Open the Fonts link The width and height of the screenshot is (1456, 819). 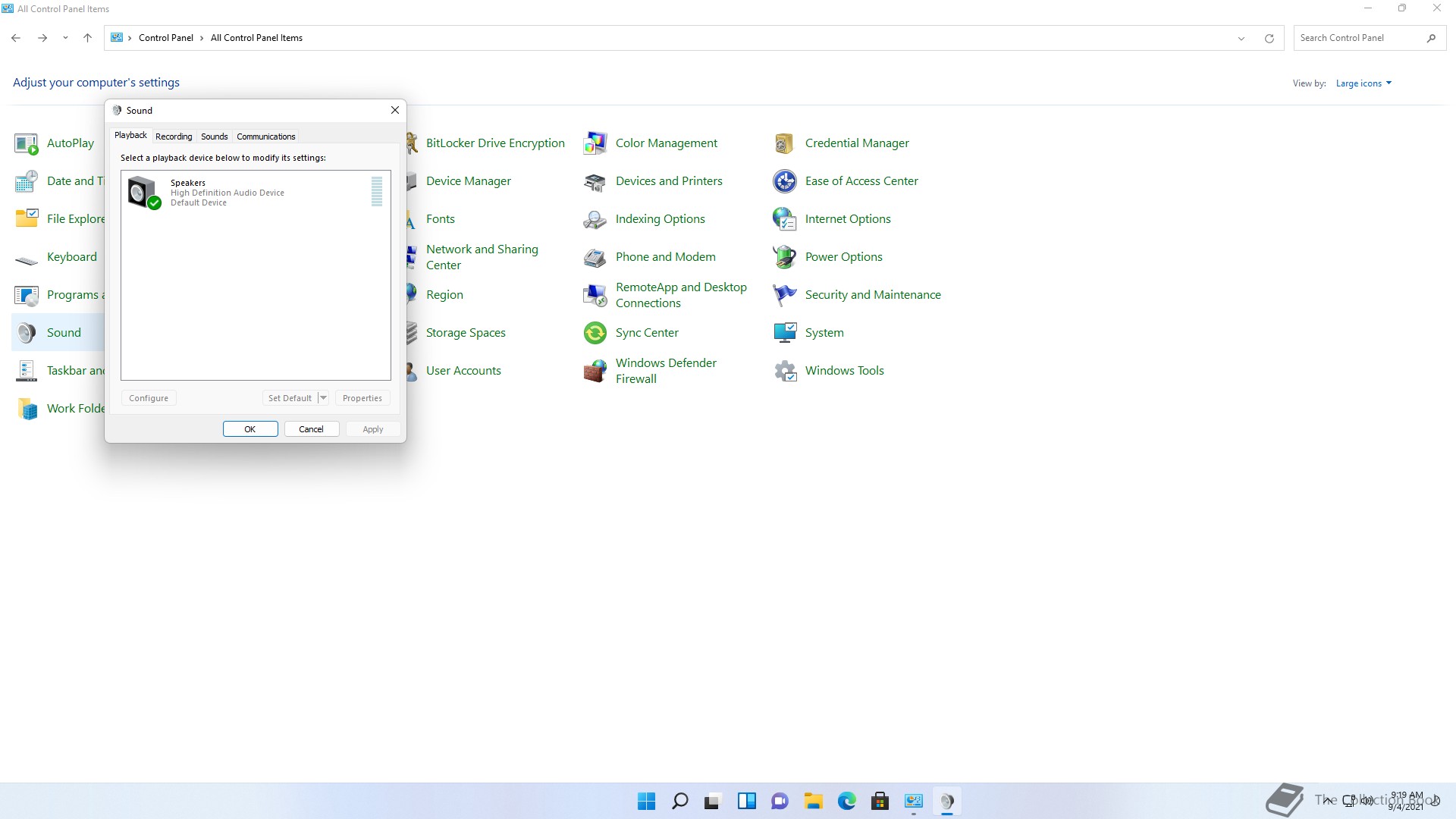coord(441,219)
